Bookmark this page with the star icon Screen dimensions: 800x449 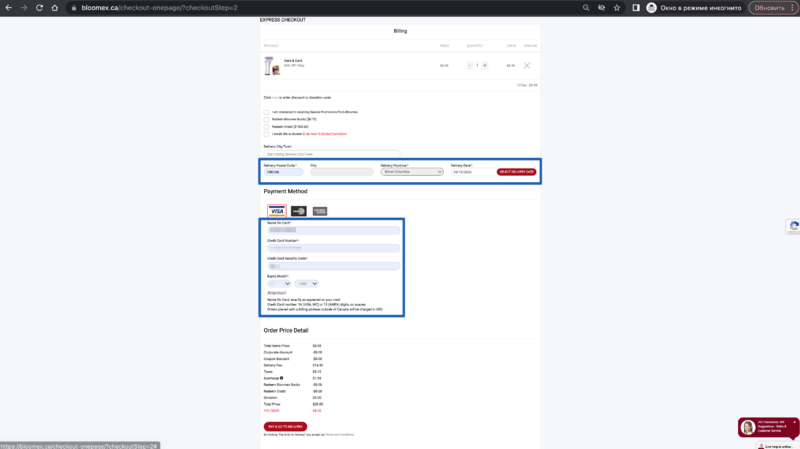point(617,8)
